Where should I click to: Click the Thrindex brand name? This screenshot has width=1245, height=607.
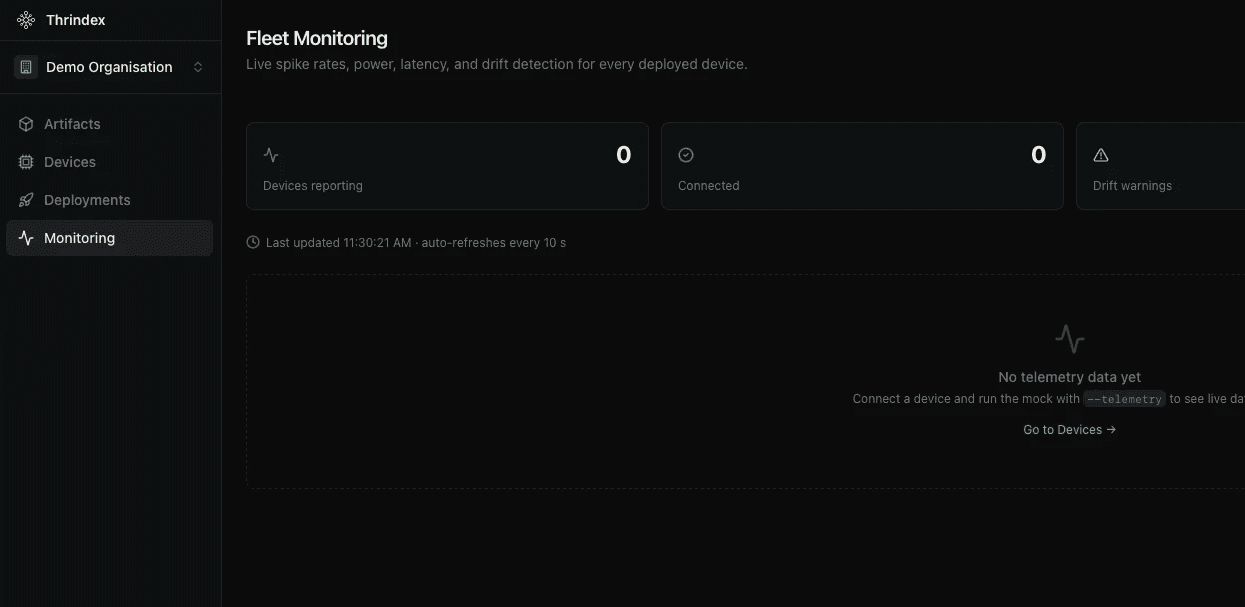(76, 20)
